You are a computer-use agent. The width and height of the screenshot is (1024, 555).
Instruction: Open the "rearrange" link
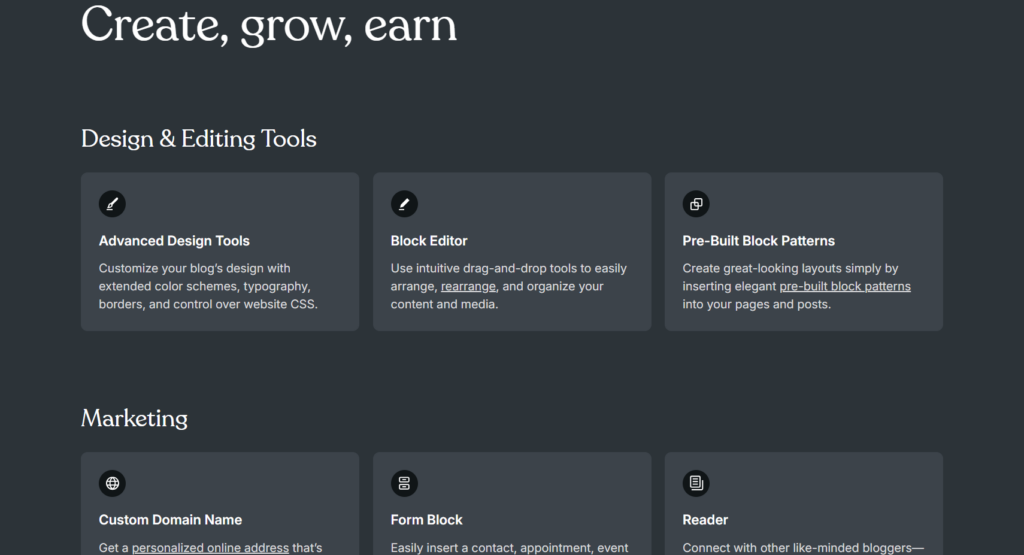click(x=468, y=287)
